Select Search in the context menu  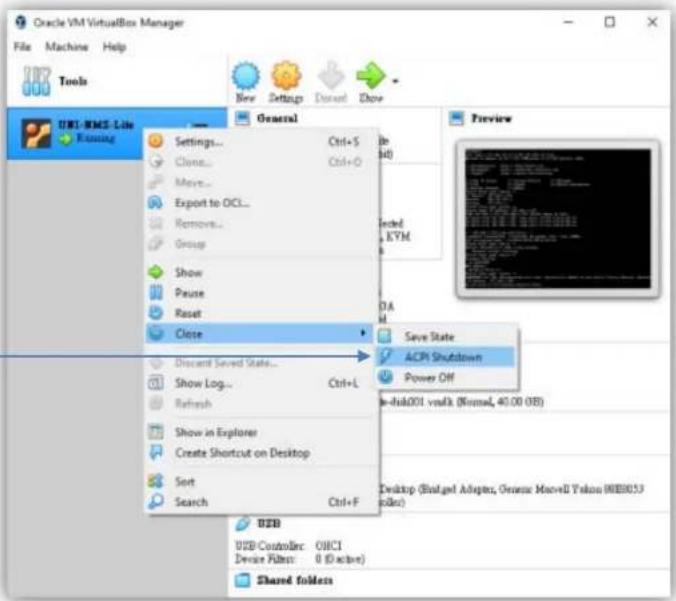click(260, 502)
